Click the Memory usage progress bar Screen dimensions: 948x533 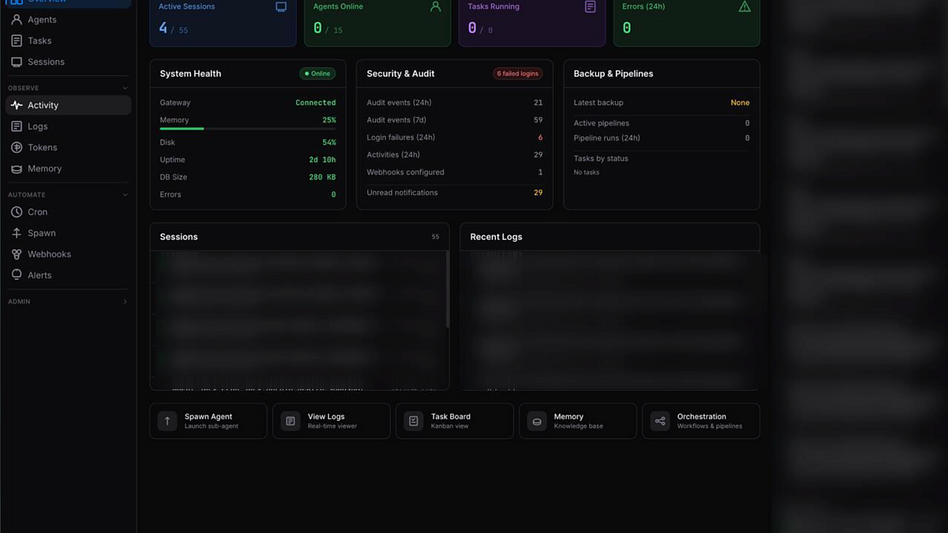click(248, 129)
